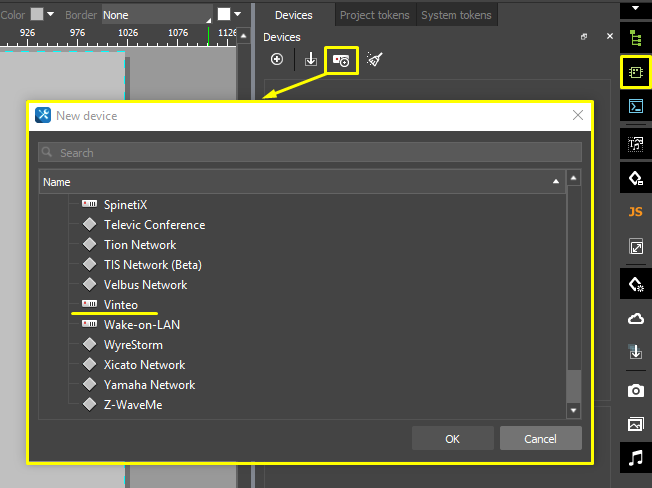Switch to the Project tokens tab
The image size is (652, 488).
(x=374, y=15)
